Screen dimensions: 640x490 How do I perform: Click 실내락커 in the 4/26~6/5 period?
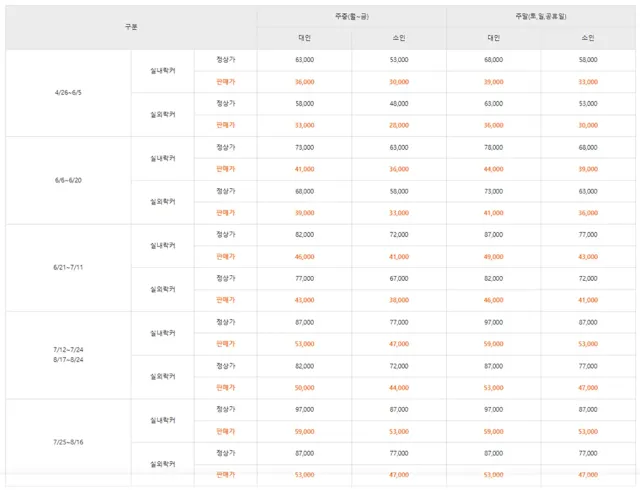(162, 71)
